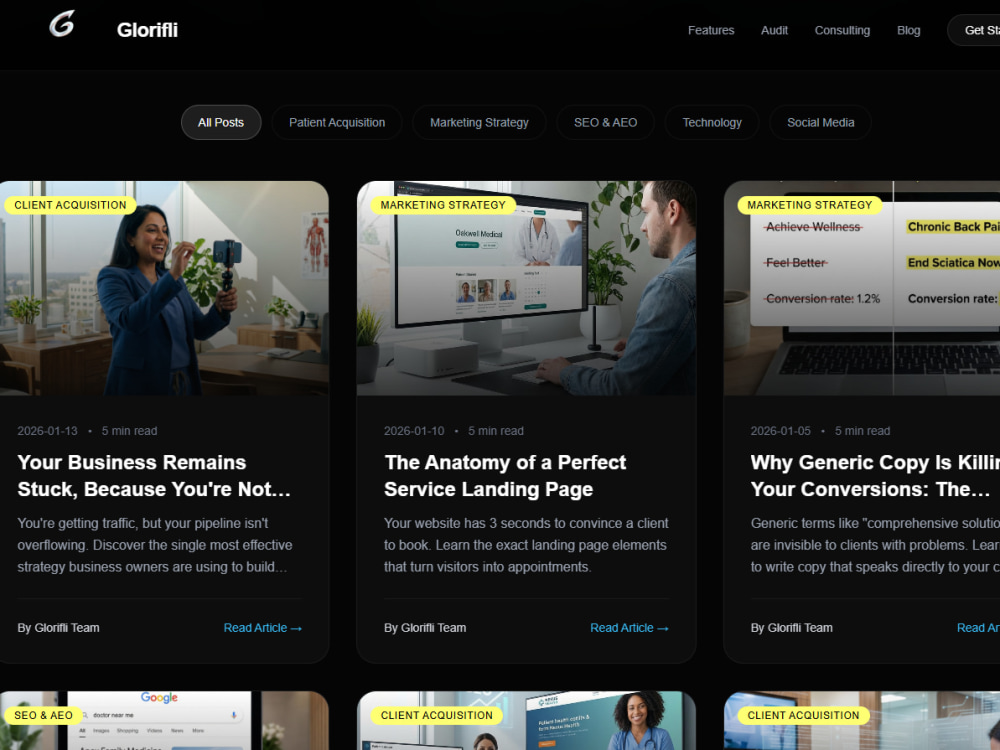Click Client Acquisition tag on bottom middle card
Image resolution: width=1000 pixels, height=750 pixels.
[436, 715]
